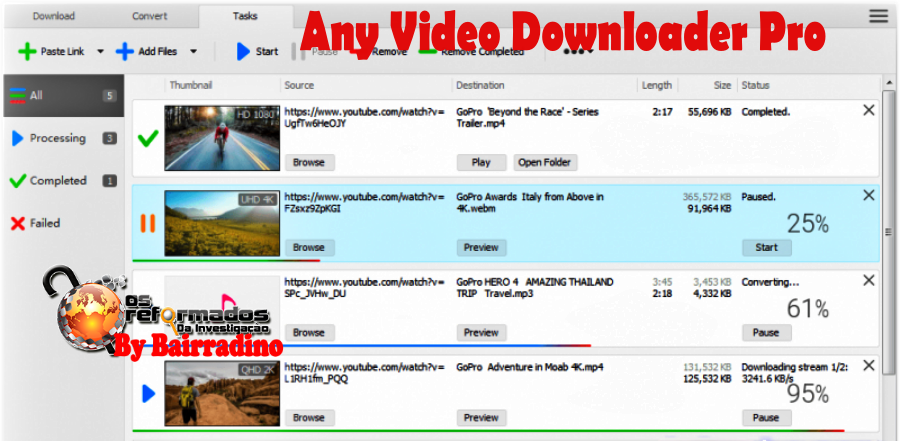Remove the Adventure in Moab task with X

point(869,365)
